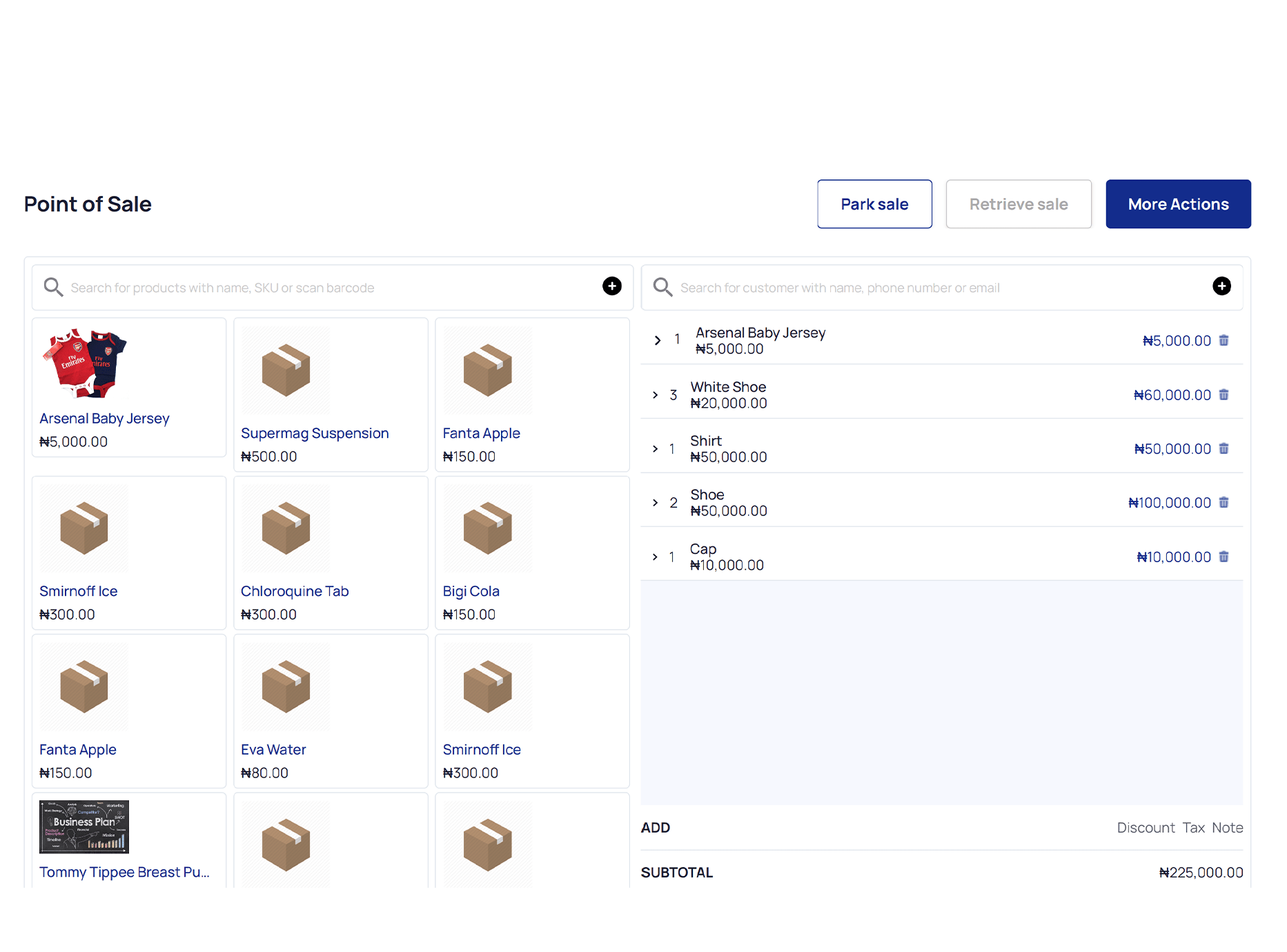Click plus icon to add a new product
The width and height of the screenshot is (1287, 952).
611,286
